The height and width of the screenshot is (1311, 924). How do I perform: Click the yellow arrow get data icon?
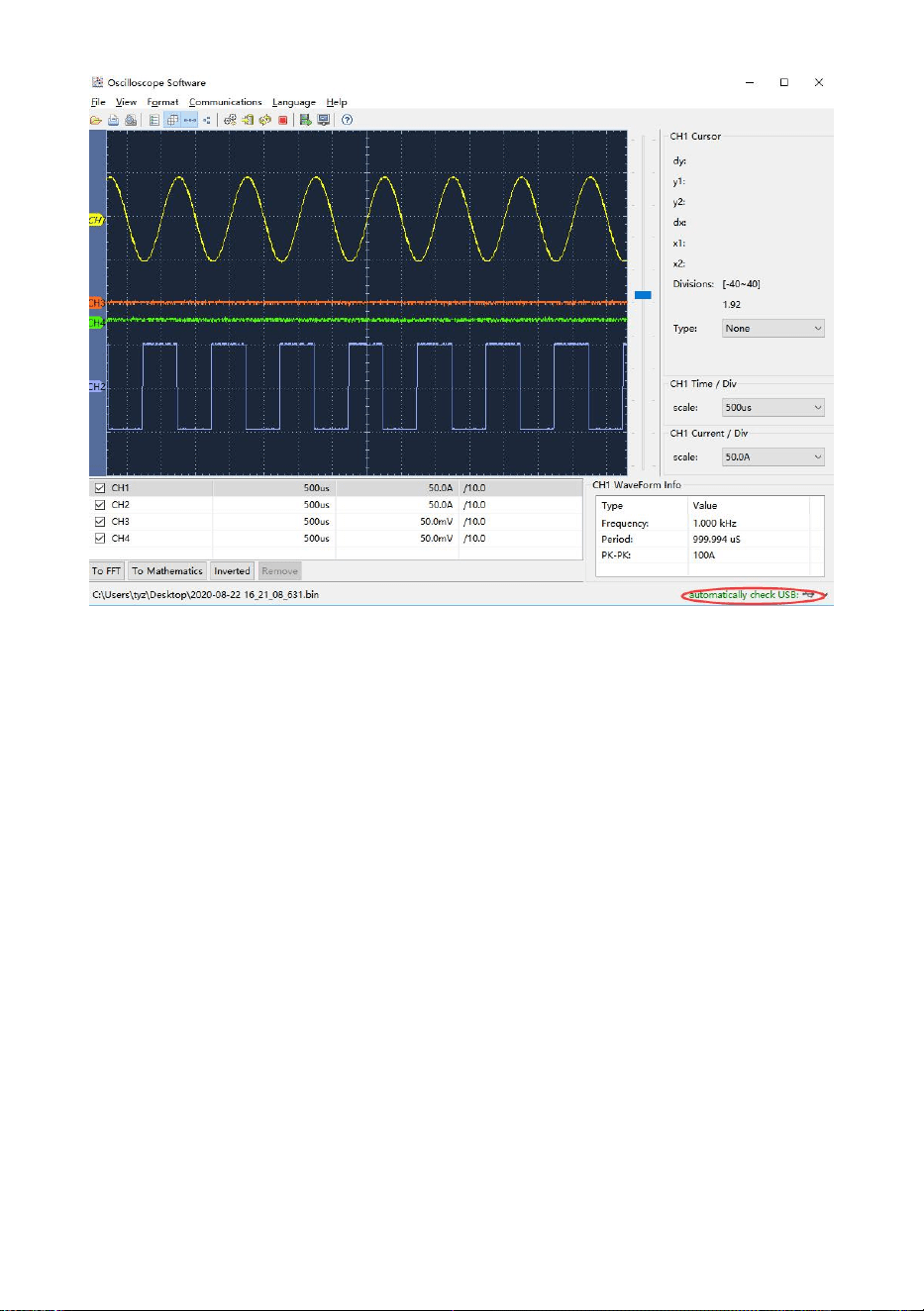tap(248, 120)
